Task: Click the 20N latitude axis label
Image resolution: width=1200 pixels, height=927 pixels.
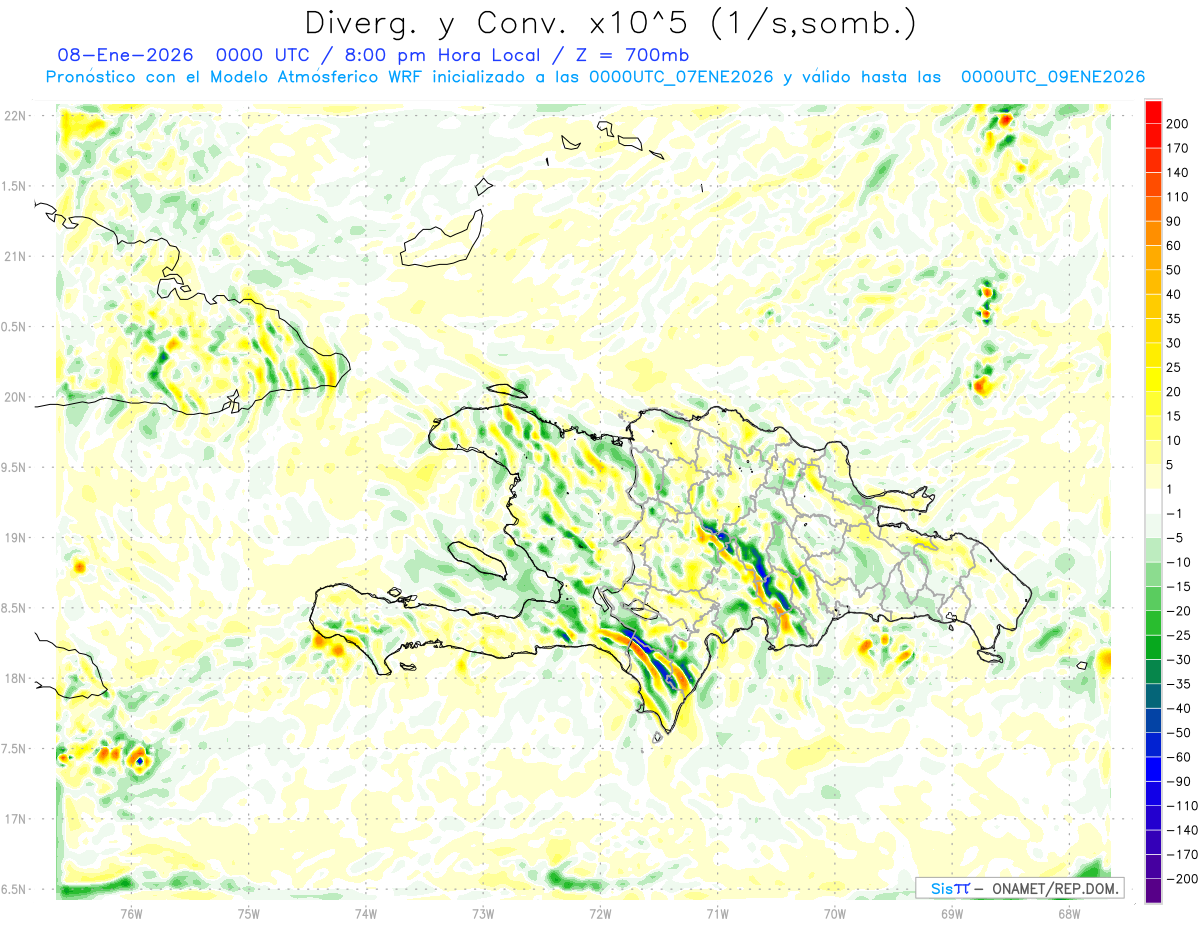Action: (x=15, y=397)
